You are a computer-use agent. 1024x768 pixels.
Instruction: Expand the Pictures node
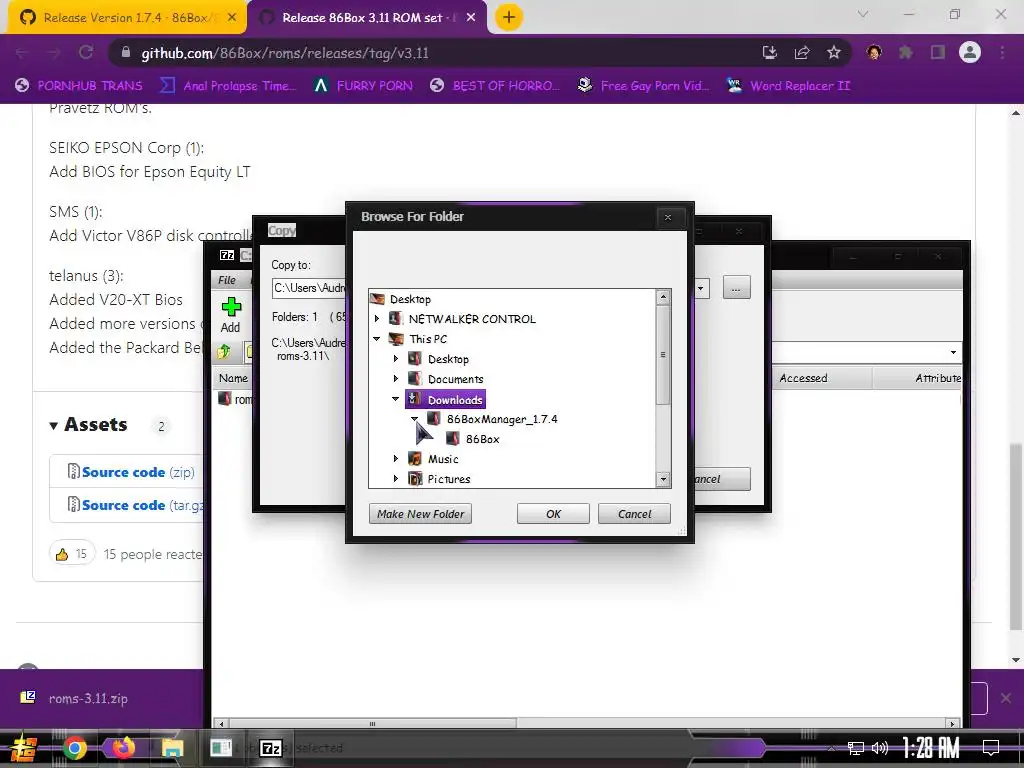(x=396, y=479)
